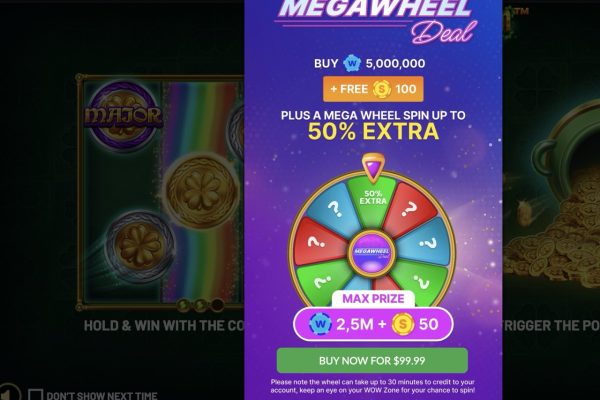600x400 pixels.
Task: Click the gold S coin in the Max Prize pill
Action: [x=403, y=324]
